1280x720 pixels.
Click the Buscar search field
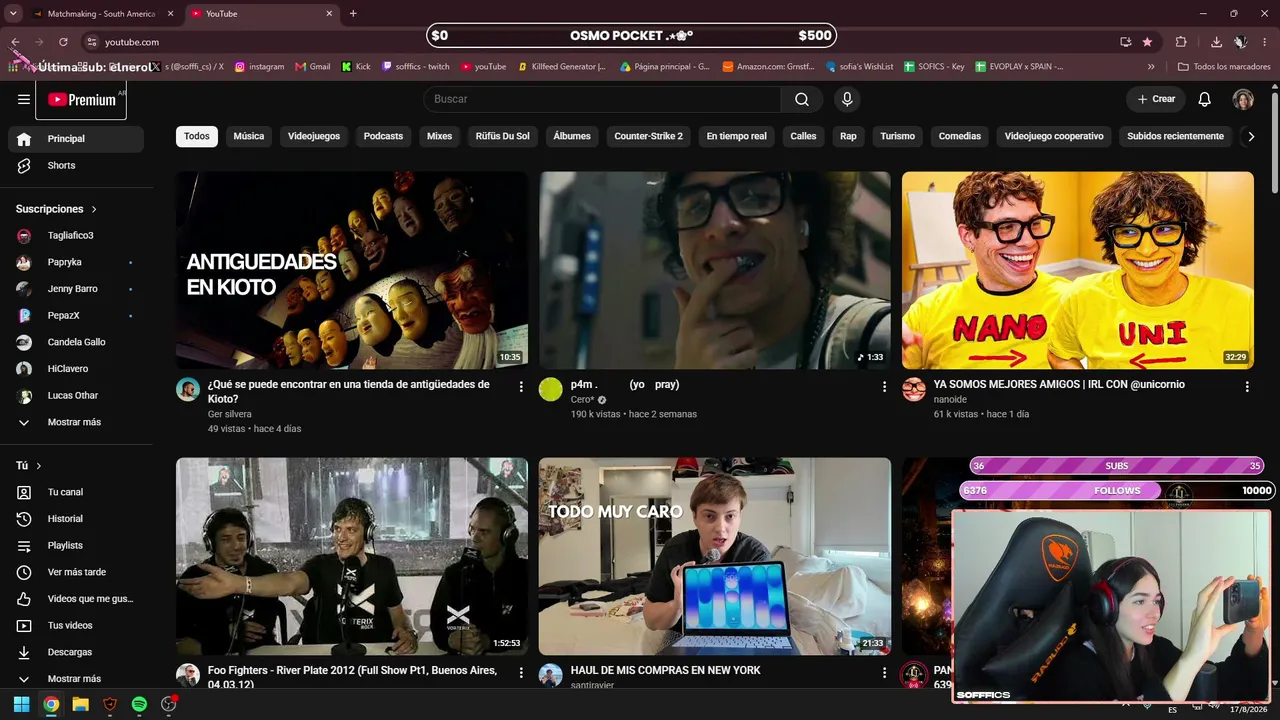[x=602, y=99]
